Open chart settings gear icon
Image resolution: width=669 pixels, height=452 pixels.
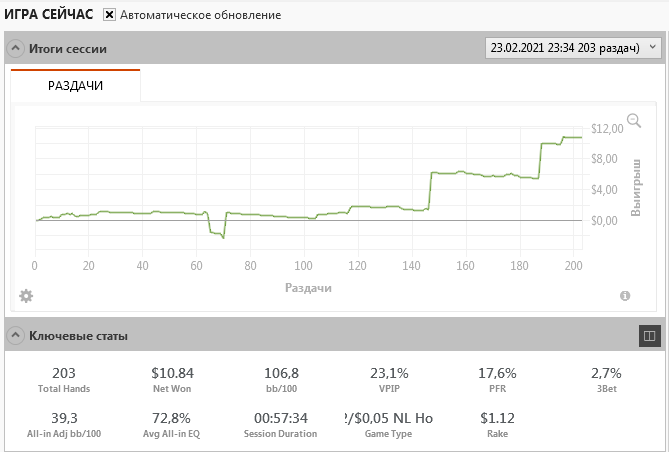(x=26, y=296)
